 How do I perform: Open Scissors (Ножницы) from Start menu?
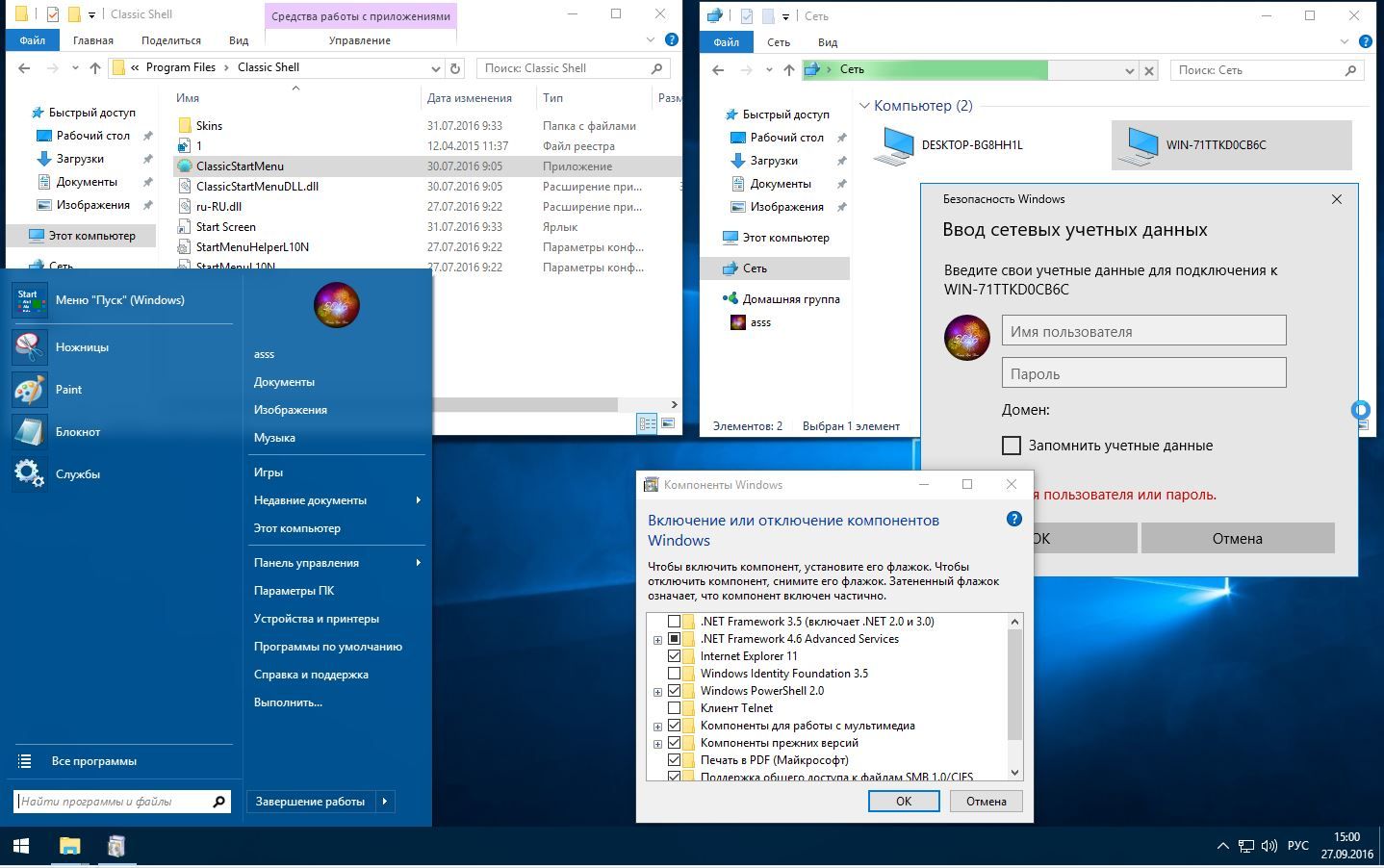click(x=122, y=346)
